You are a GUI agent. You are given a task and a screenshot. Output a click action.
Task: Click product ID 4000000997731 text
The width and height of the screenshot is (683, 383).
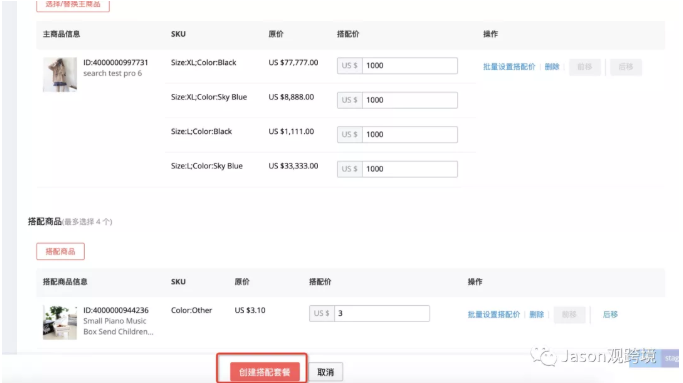(x=115, y=62)
